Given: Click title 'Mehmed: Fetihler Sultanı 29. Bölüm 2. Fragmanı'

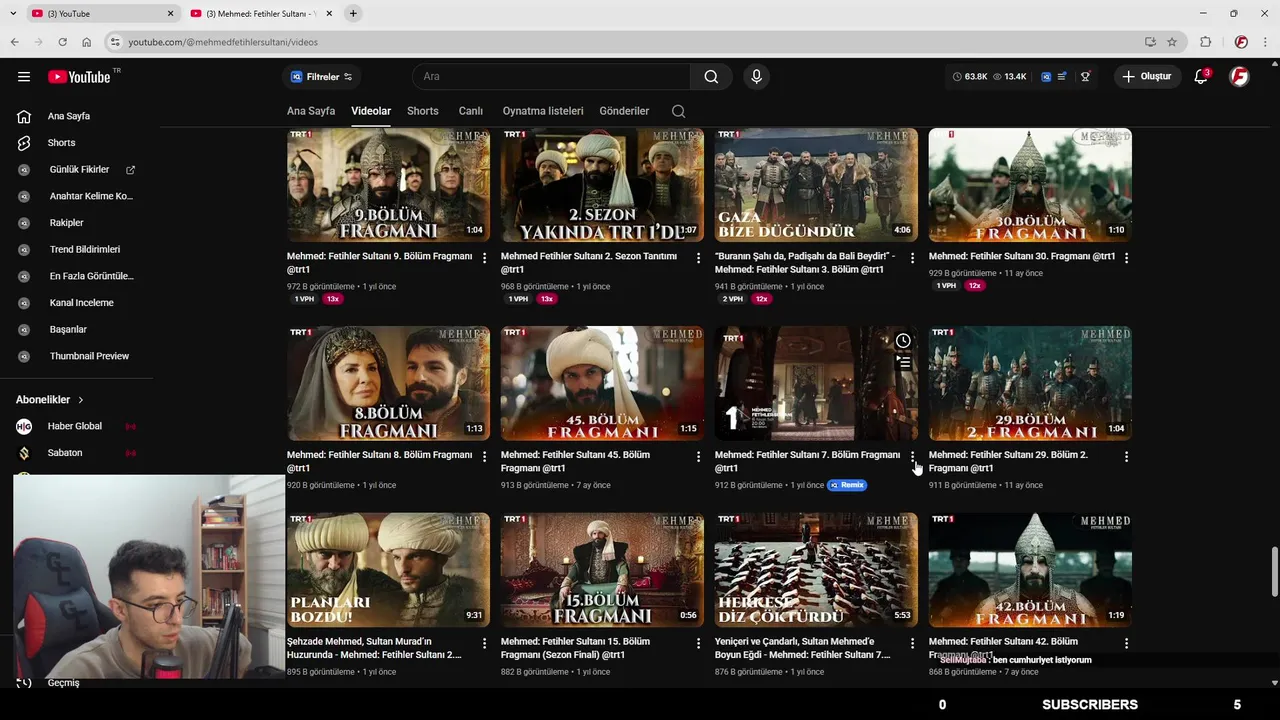Looking at the screenshot, I should (x=1008, y=461).
